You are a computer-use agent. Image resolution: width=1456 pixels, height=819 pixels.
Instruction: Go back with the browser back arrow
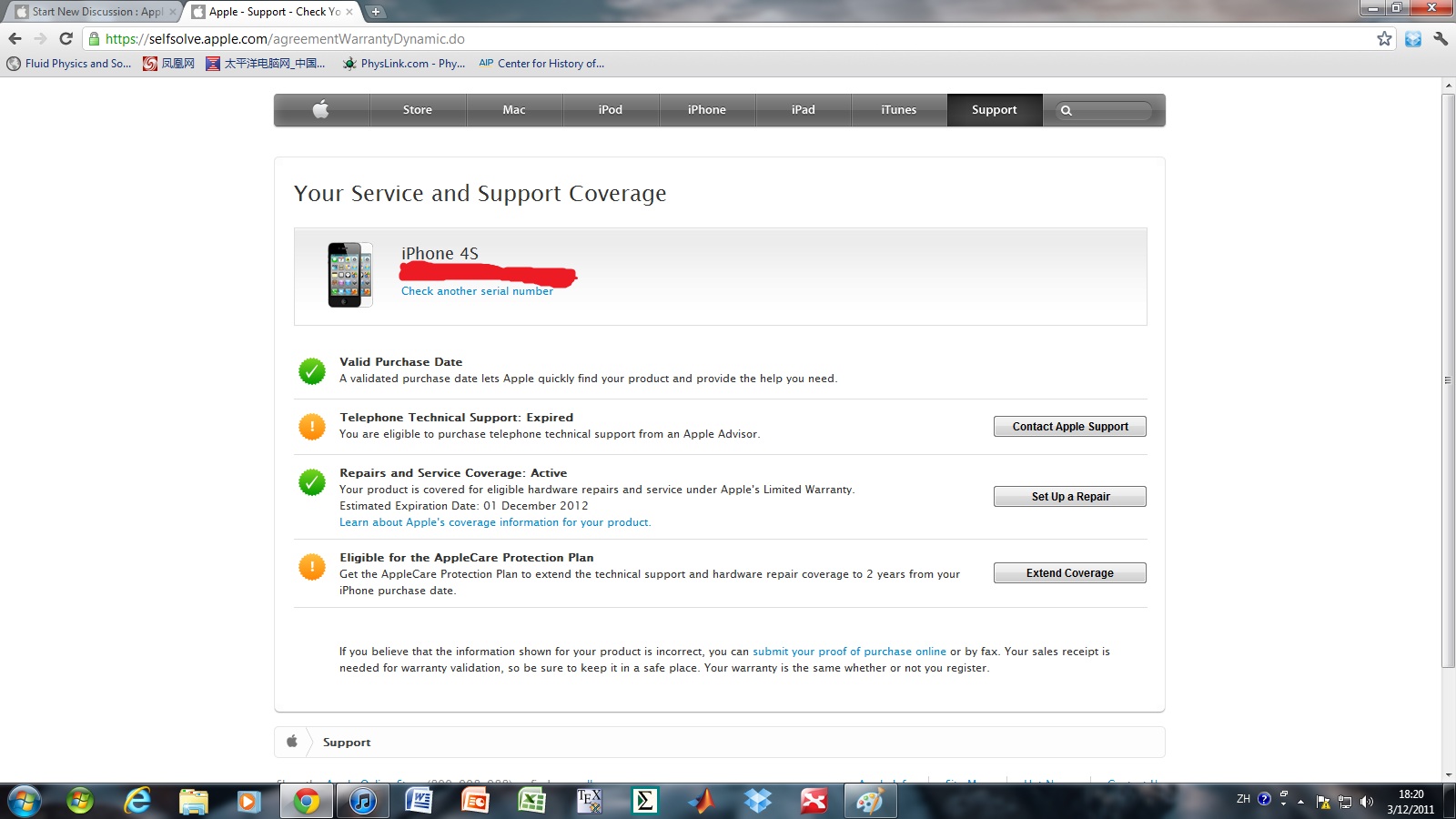(x=15, y=38)
